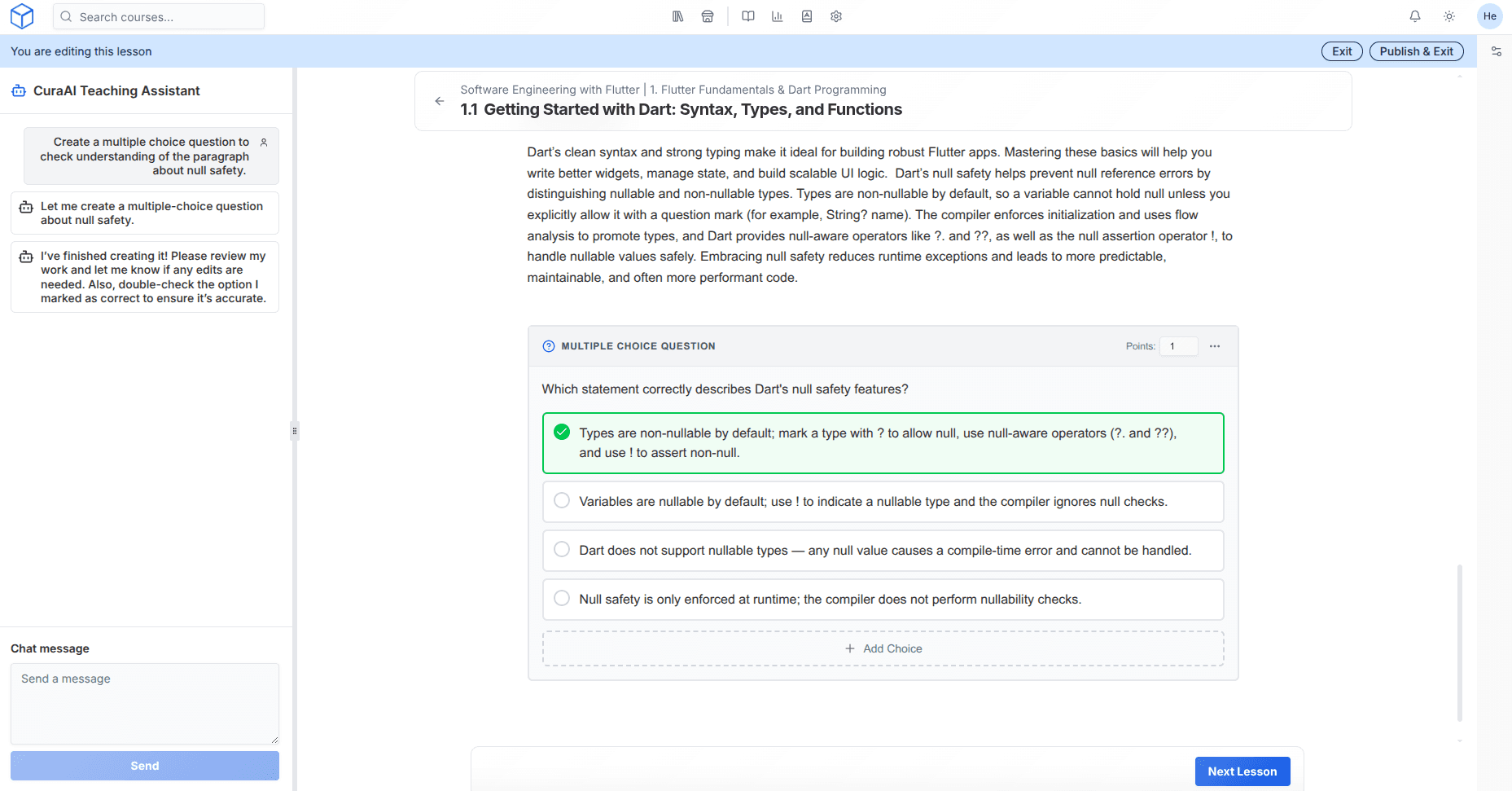Click the sidebar resize handle
This screenshot has height=791, width=1512.
point(295,430)
